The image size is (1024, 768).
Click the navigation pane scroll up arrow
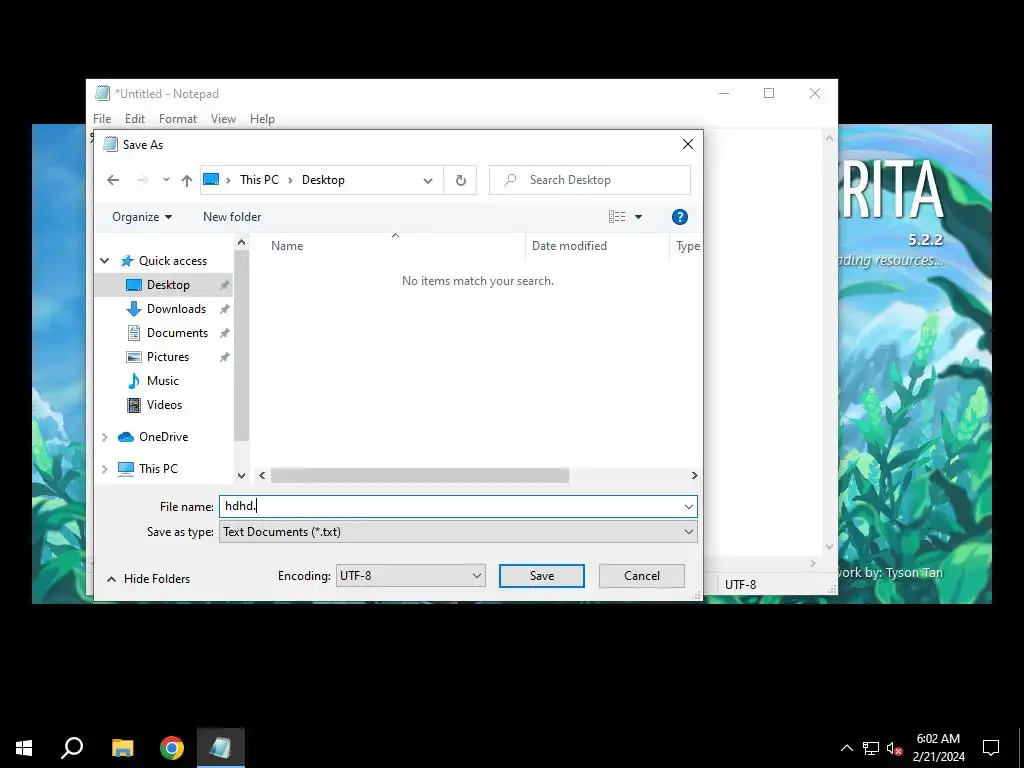coord(242,243)
